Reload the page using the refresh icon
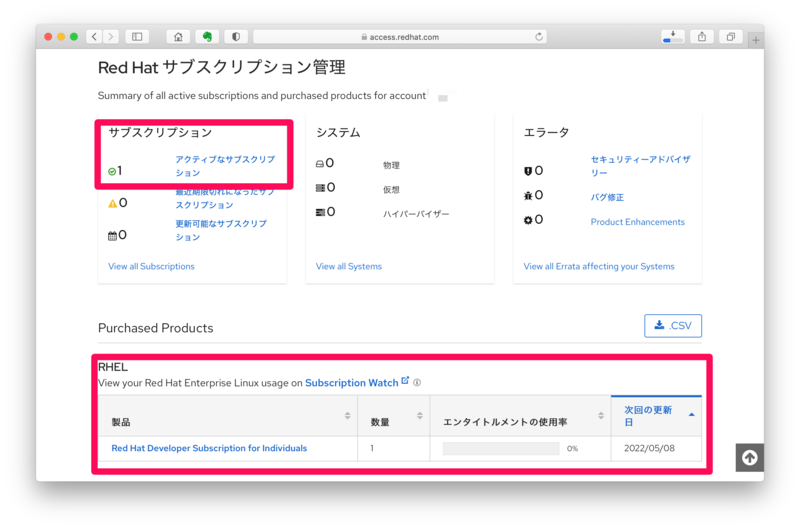Viewport: 800px width, 529px height. tap(539, 37)
